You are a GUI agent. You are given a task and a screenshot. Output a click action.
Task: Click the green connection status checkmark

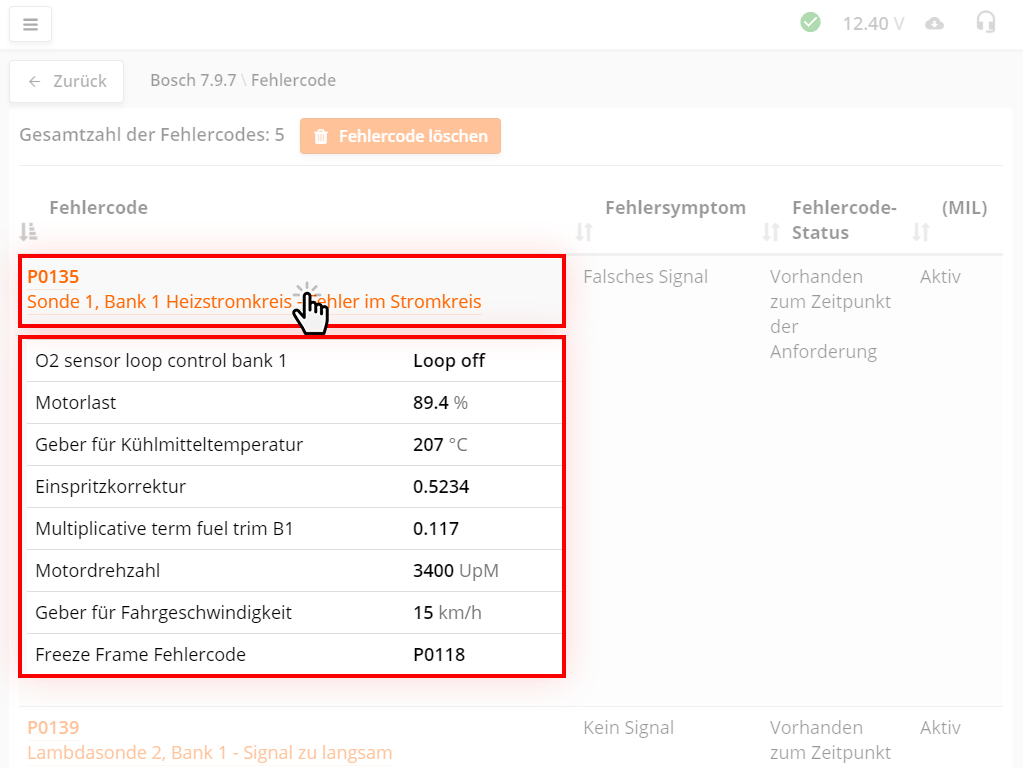tap(810, 22)
